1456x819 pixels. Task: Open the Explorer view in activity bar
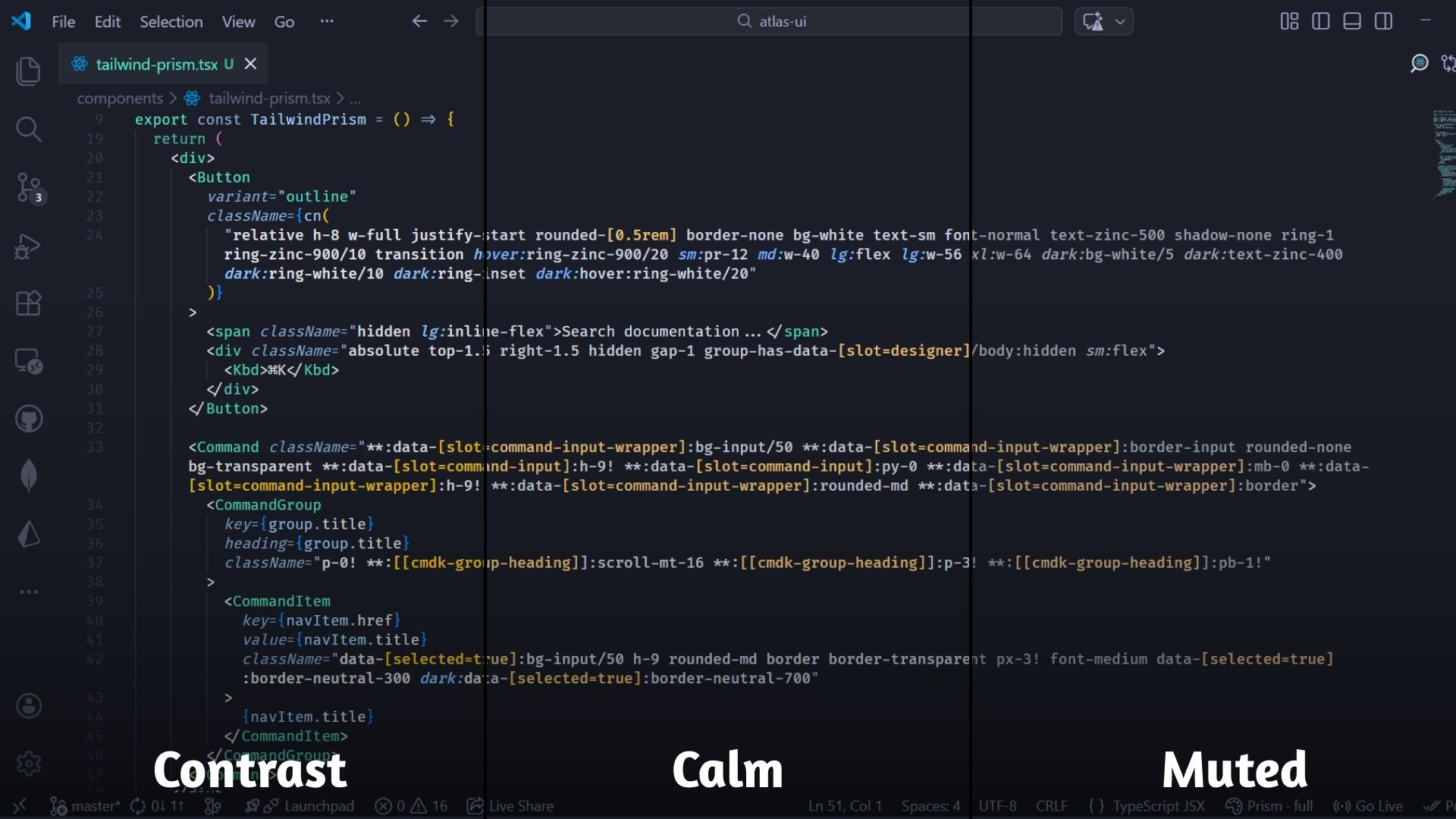28,71
